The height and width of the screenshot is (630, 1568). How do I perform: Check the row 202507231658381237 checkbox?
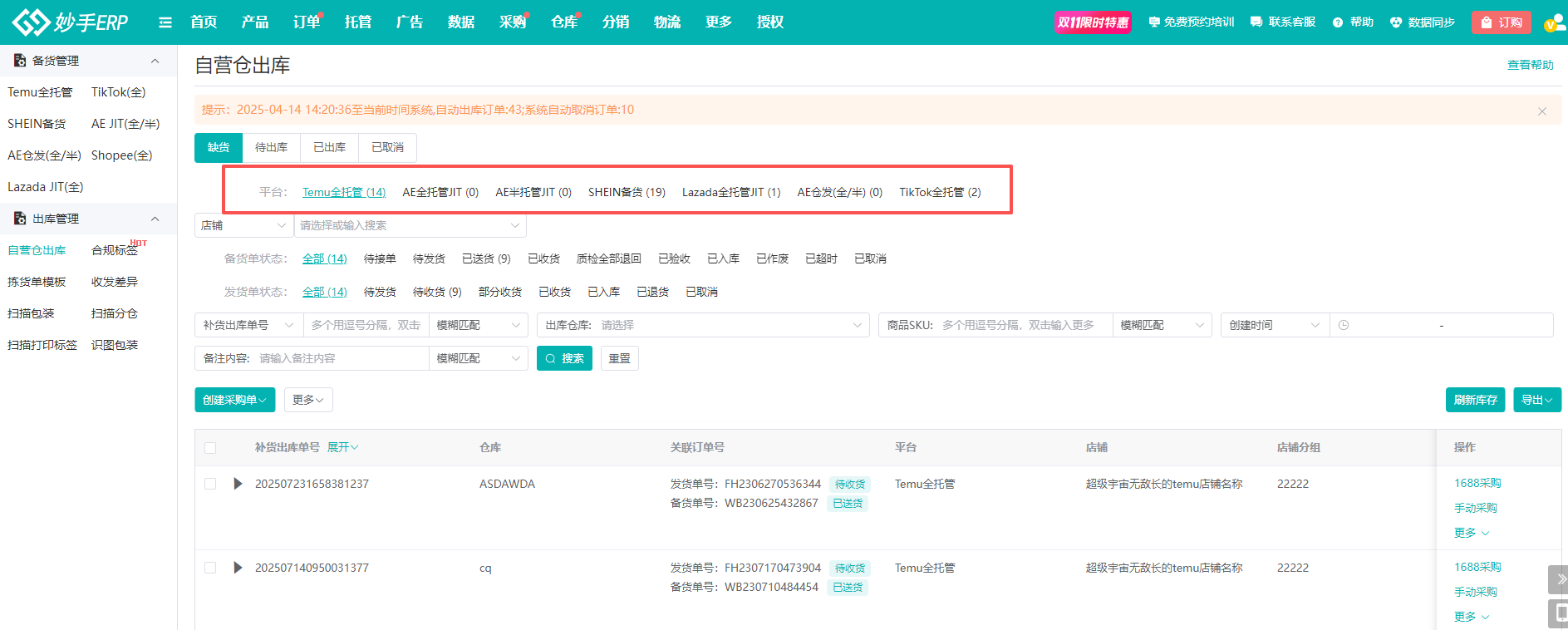click(x=210, y=484)
